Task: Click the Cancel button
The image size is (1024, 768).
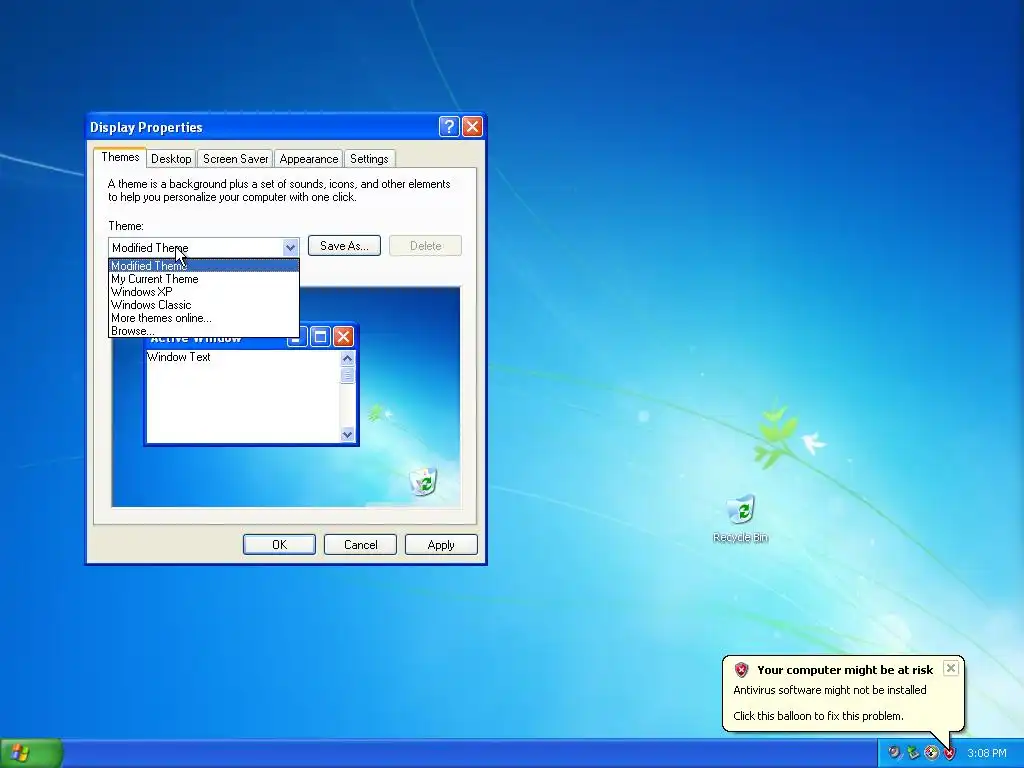Action: pyautogui.click(x=360, y=545)
